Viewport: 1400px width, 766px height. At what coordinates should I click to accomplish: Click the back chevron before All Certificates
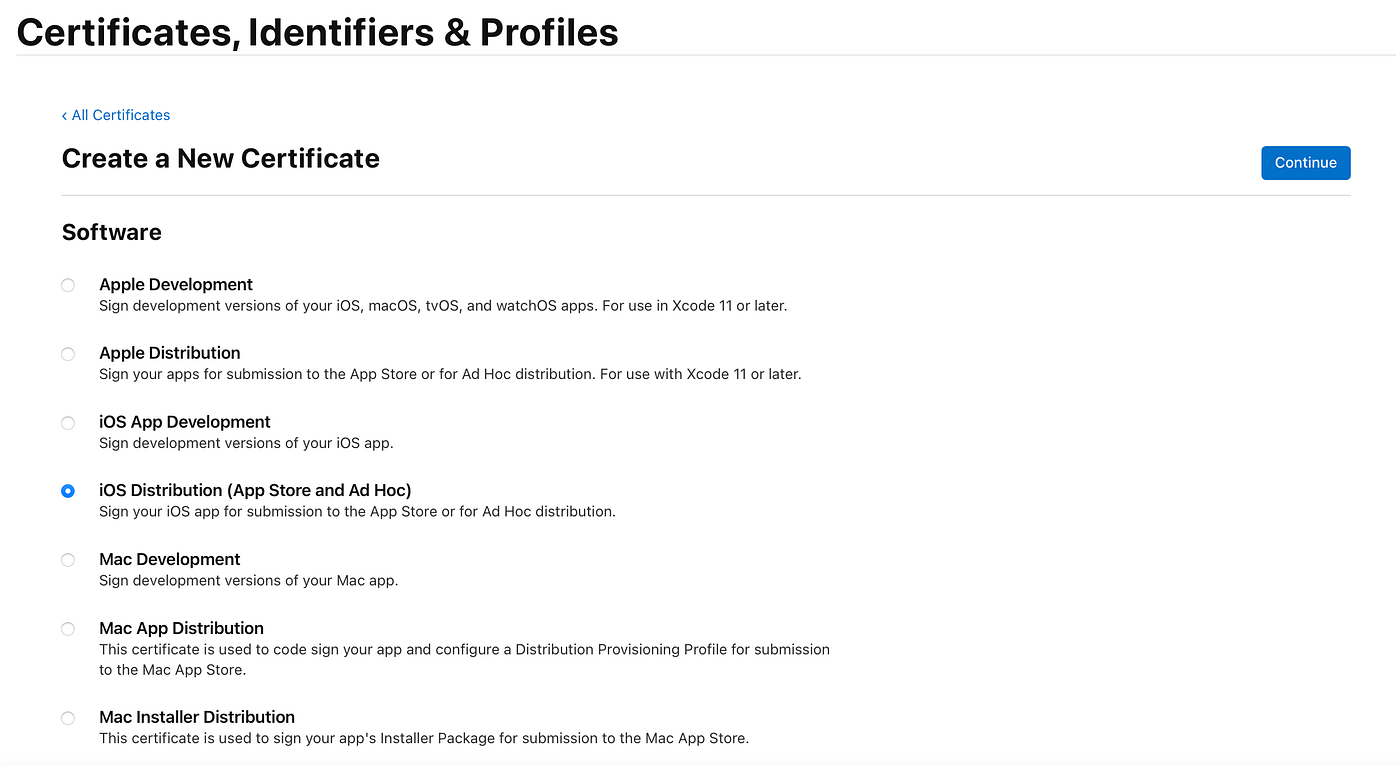click(65, 116)
